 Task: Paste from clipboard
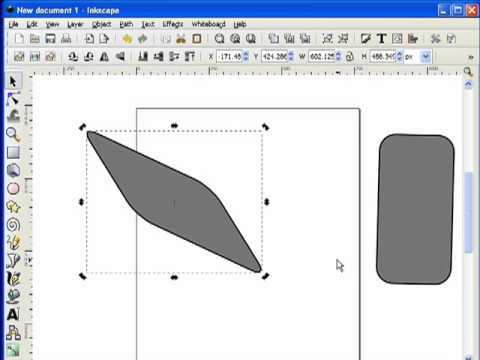click(197, 39)
